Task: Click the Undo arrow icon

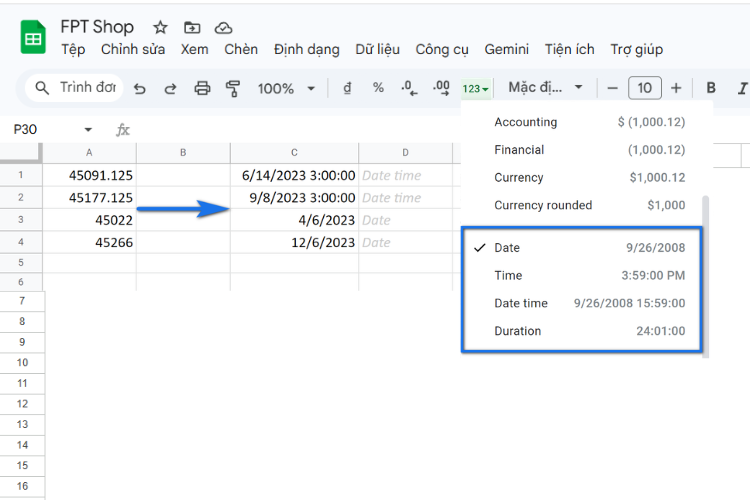Action: click(x=140, y=89)
